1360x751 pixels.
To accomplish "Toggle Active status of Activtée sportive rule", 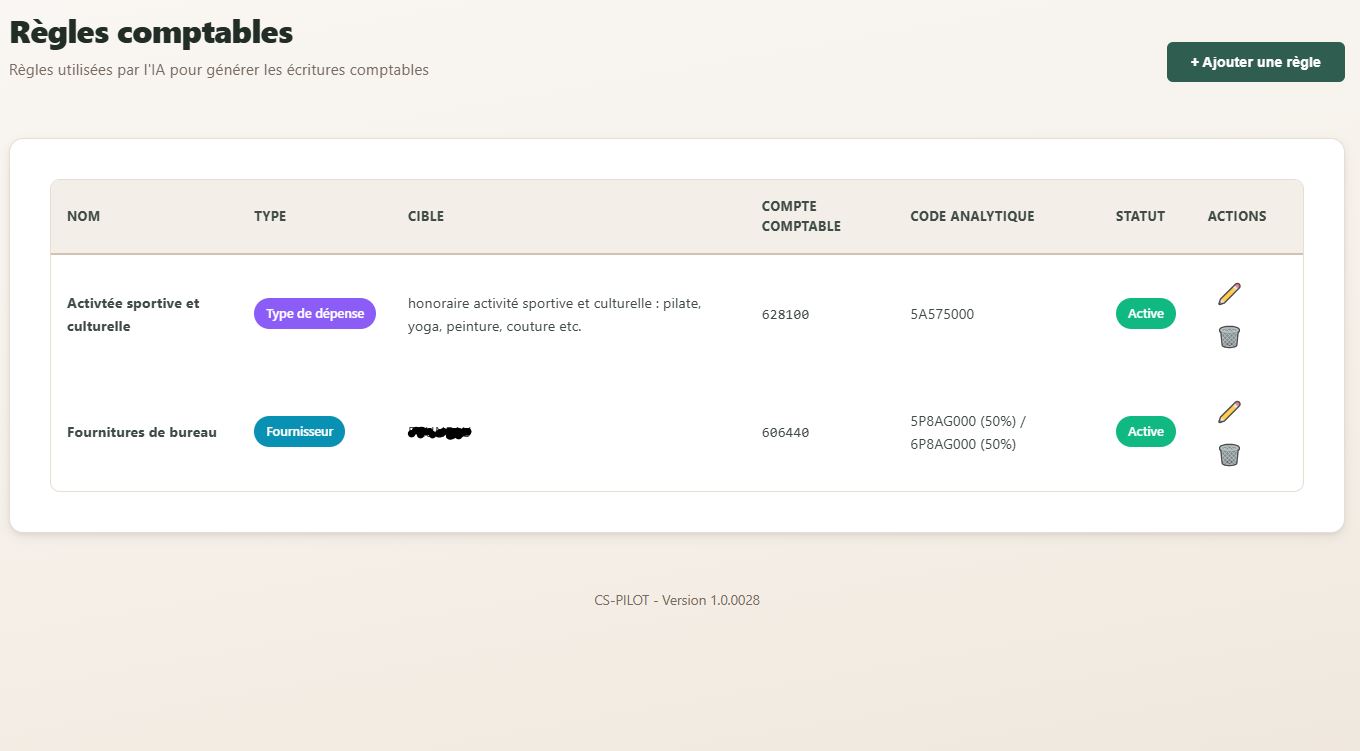I will coord(1145,314).
